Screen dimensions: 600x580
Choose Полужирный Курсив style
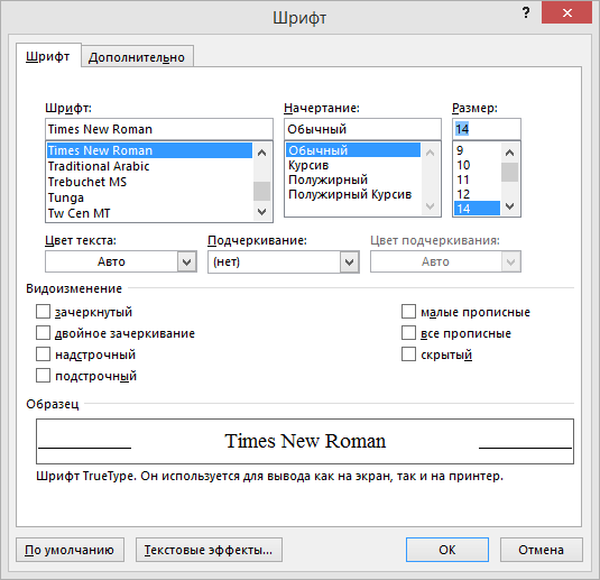point(350,194)
